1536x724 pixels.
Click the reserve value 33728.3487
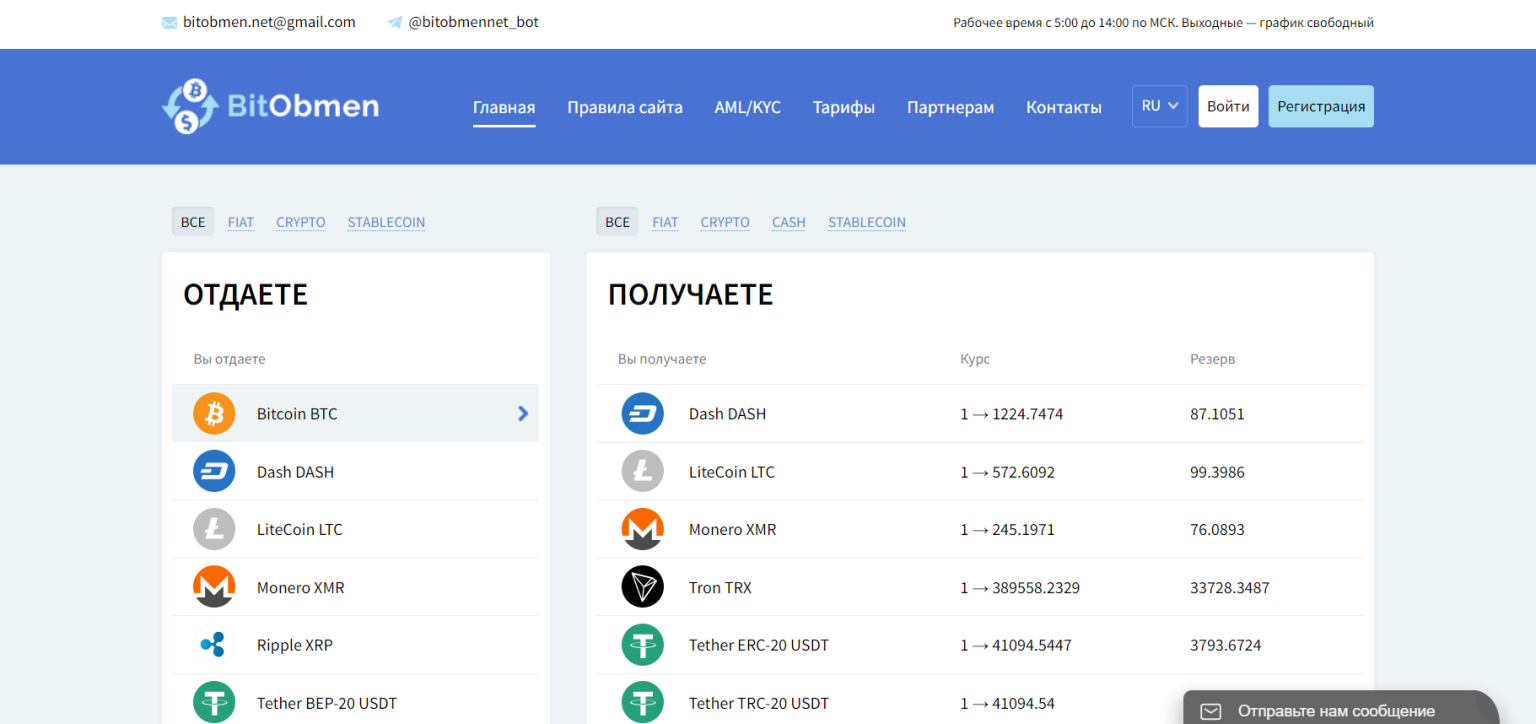(1230, 588)
